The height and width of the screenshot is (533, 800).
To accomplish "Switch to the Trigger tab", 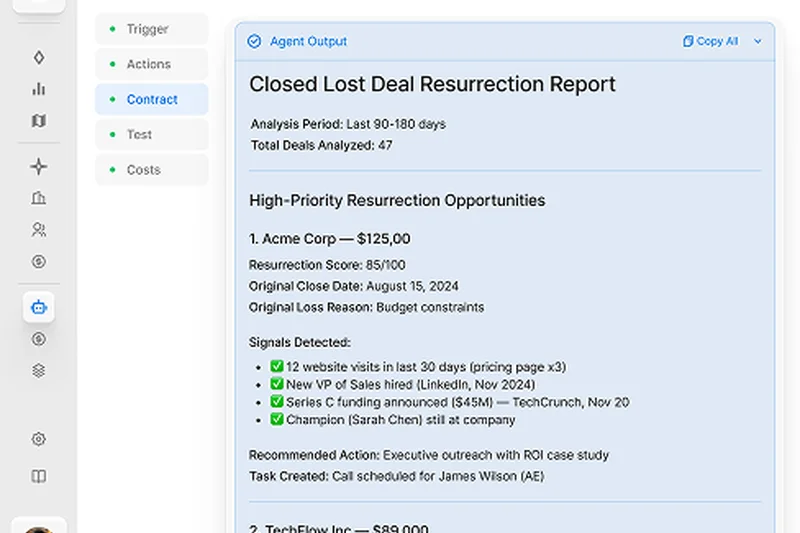I will point(147,29).
